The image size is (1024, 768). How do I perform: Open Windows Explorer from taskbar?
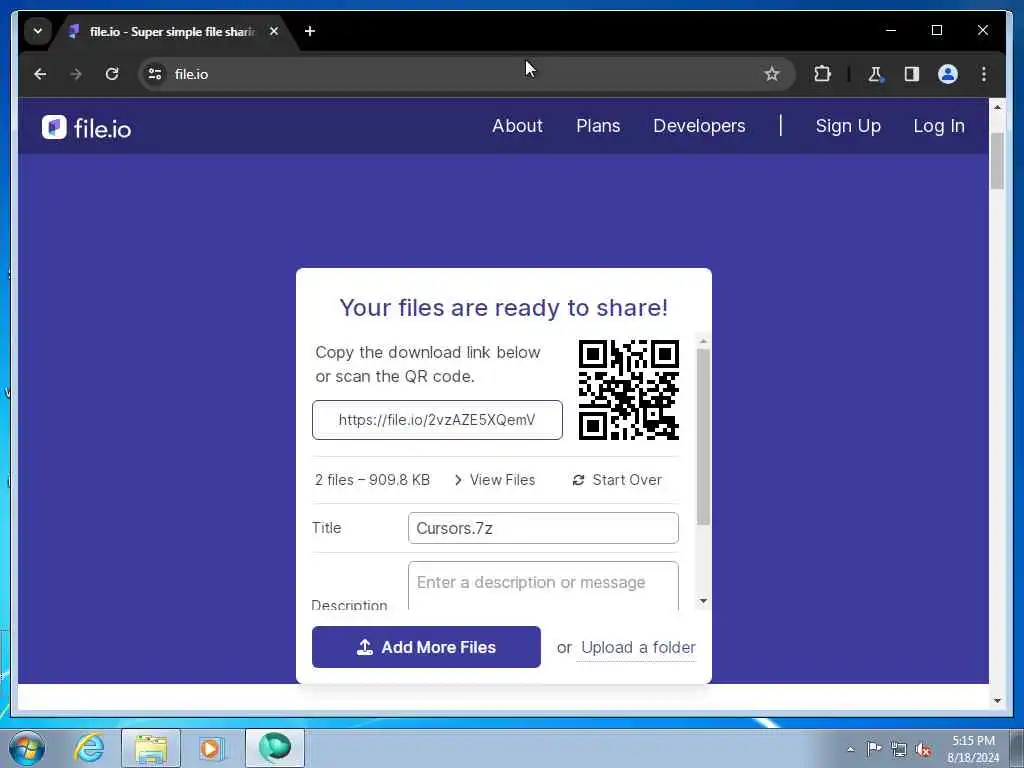click(x=151, y=748)
